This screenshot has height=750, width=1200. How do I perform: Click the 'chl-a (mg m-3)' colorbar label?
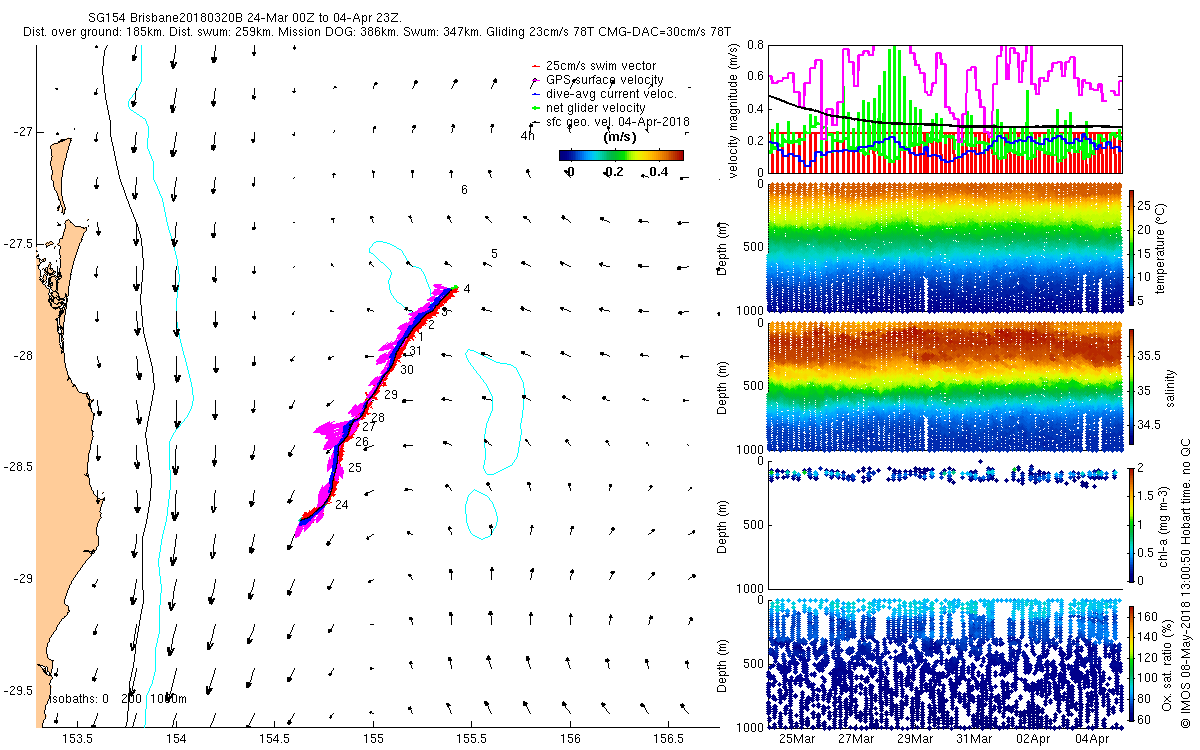[x=1163, y=525]
